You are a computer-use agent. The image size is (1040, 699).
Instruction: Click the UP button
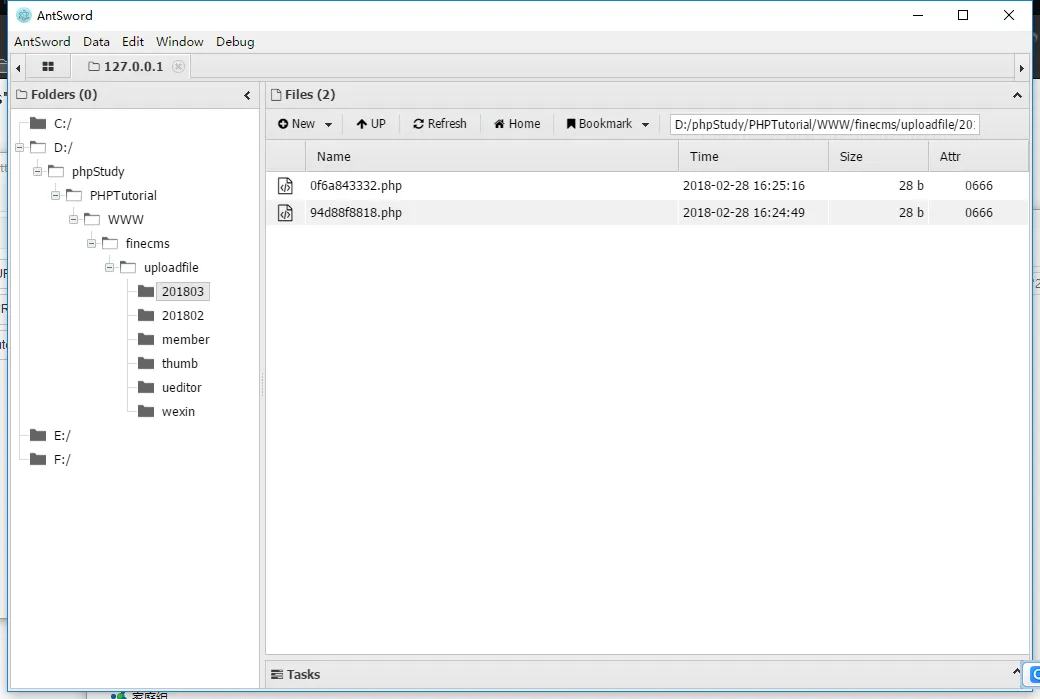[x=371, y=123]
